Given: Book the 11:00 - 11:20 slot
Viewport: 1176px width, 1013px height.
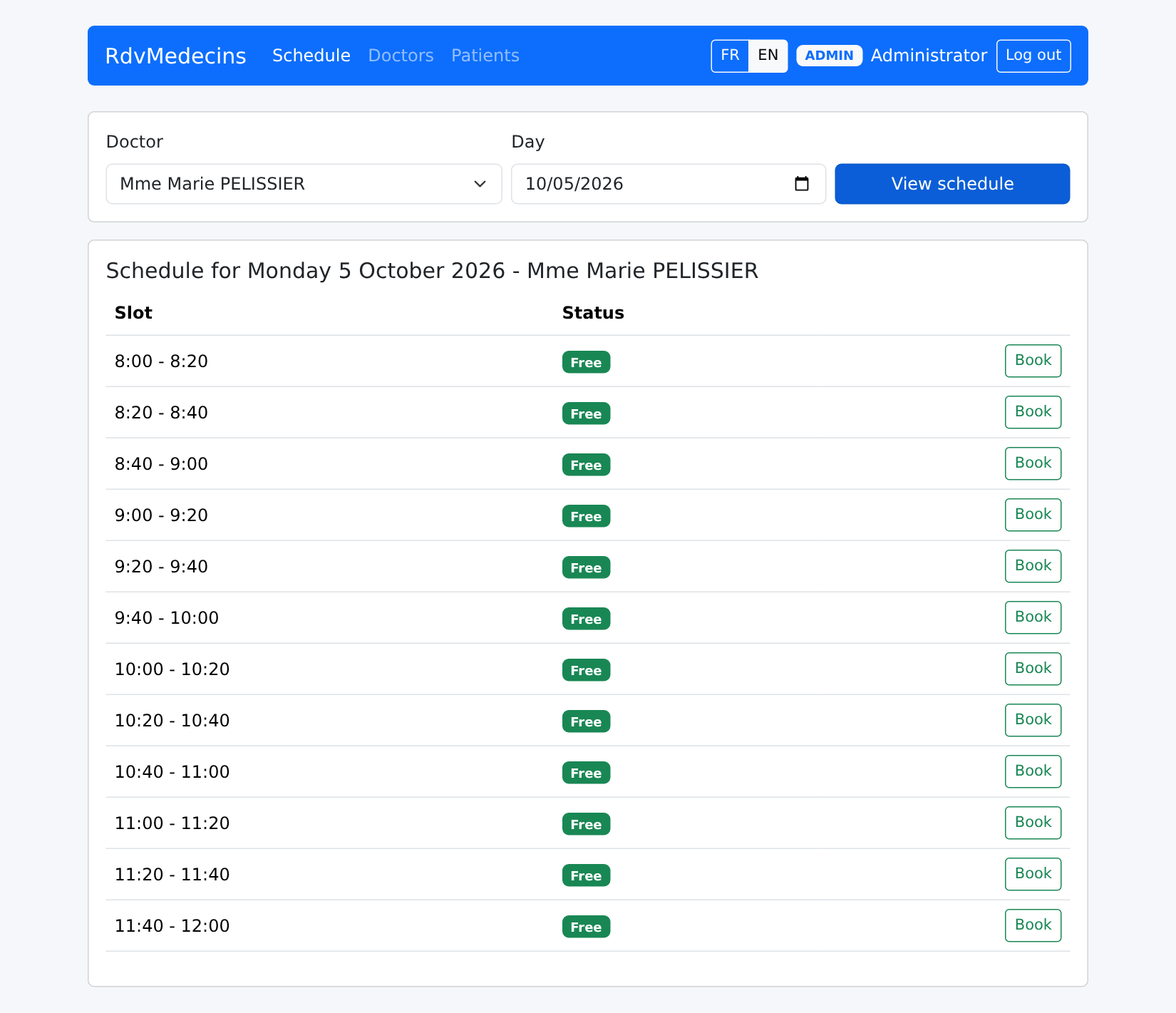Looking at the screenshot, I should coord(1033,823).
